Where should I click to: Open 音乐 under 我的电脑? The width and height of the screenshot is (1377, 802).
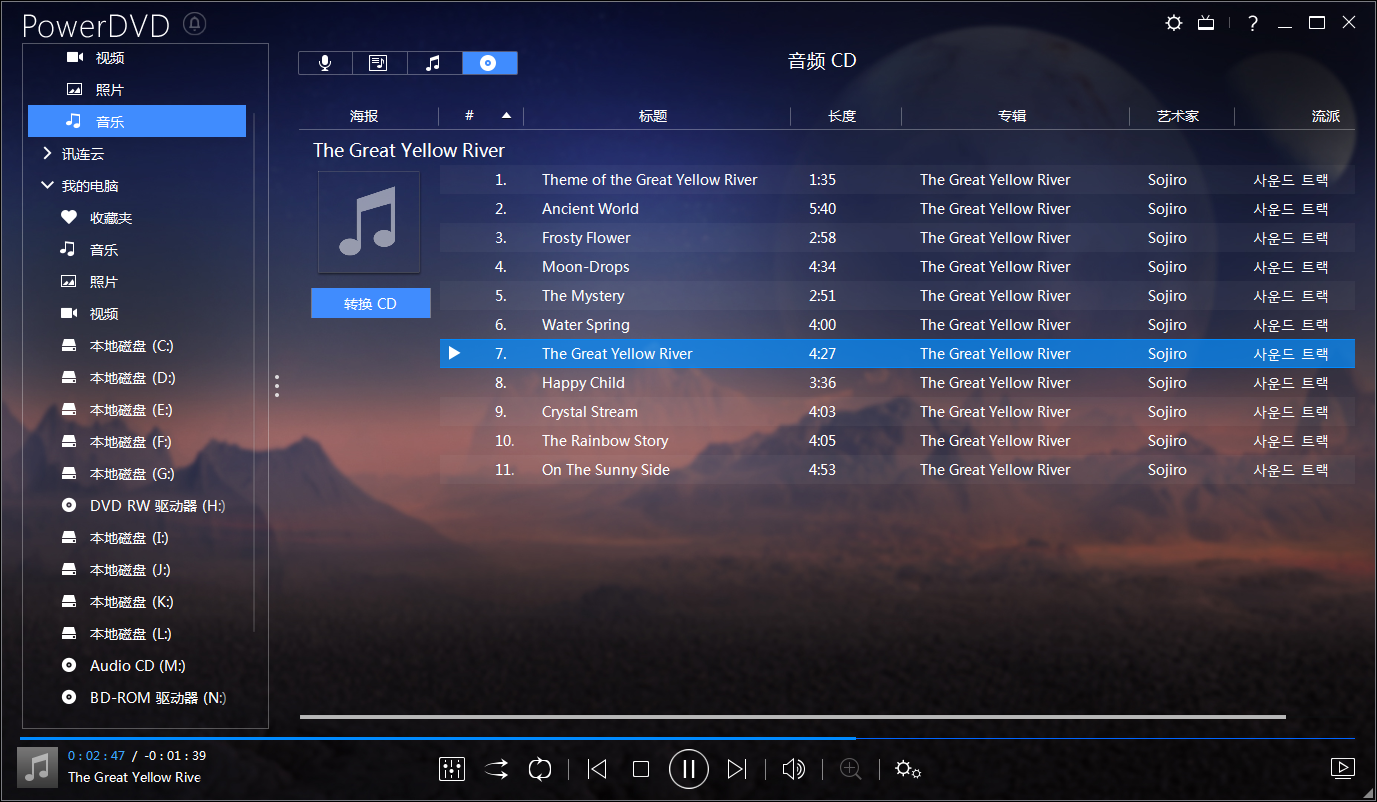click(x=104, y=250)
